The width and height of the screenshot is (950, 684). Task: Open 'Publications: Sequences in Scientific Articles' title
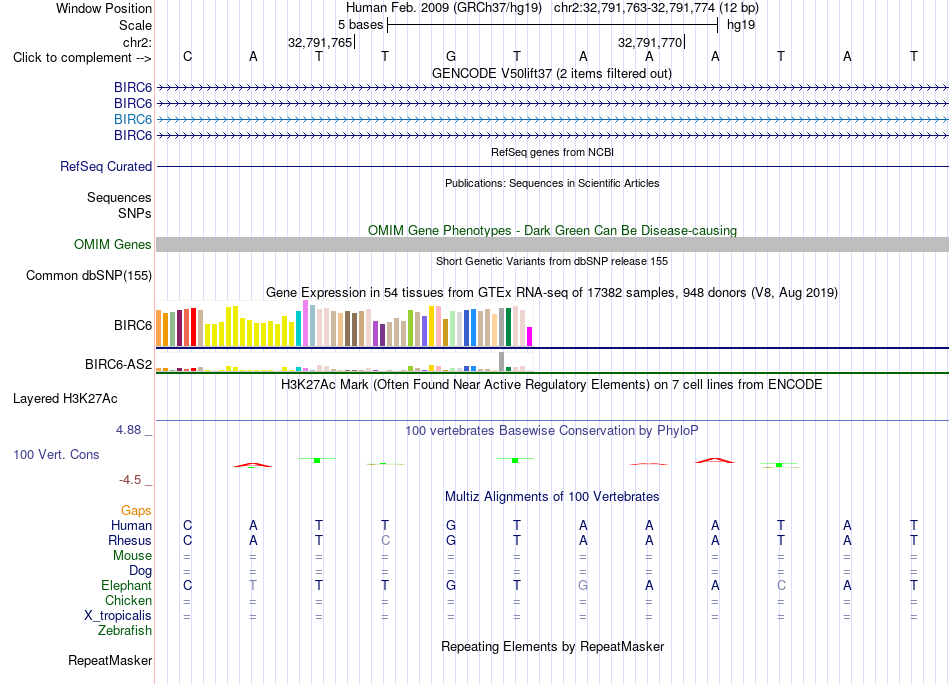click(x=552, y=183)
